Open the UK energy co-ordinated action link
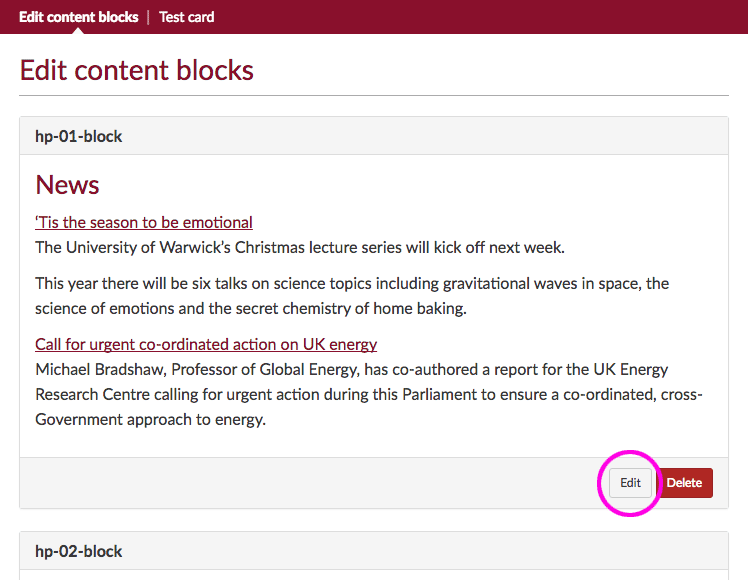 [206, 344]
